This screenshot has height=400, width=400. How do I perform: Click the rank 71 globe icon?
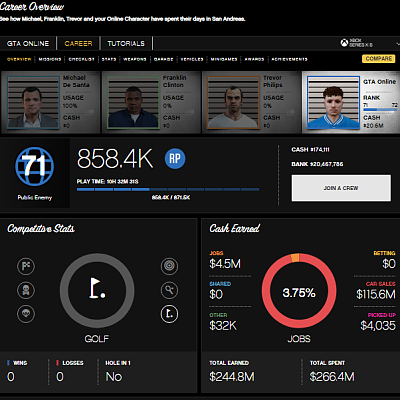[x=34, y=166]
